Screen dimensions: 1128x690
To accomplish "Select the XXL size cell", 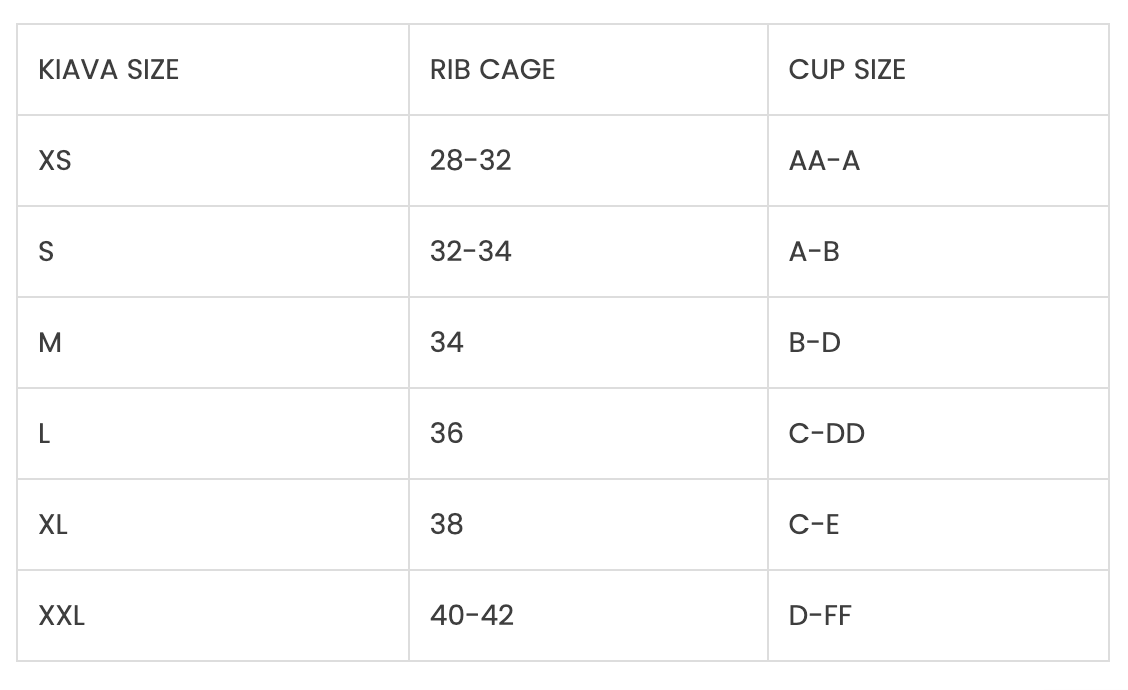I will (x=62, y=616).
